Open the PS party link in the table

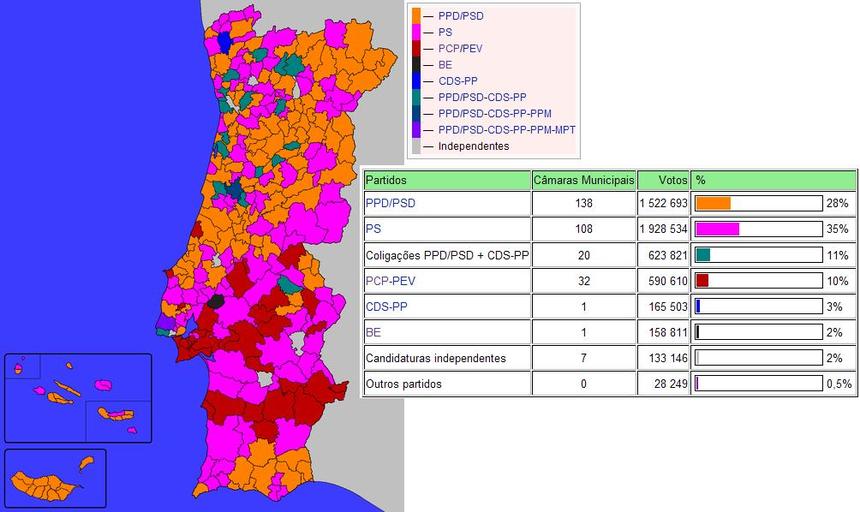tap(373, 229)
